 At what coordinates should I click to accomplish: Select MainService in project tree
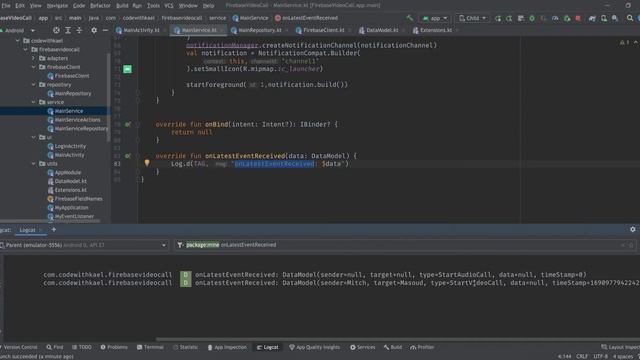(x=65, y=111)
